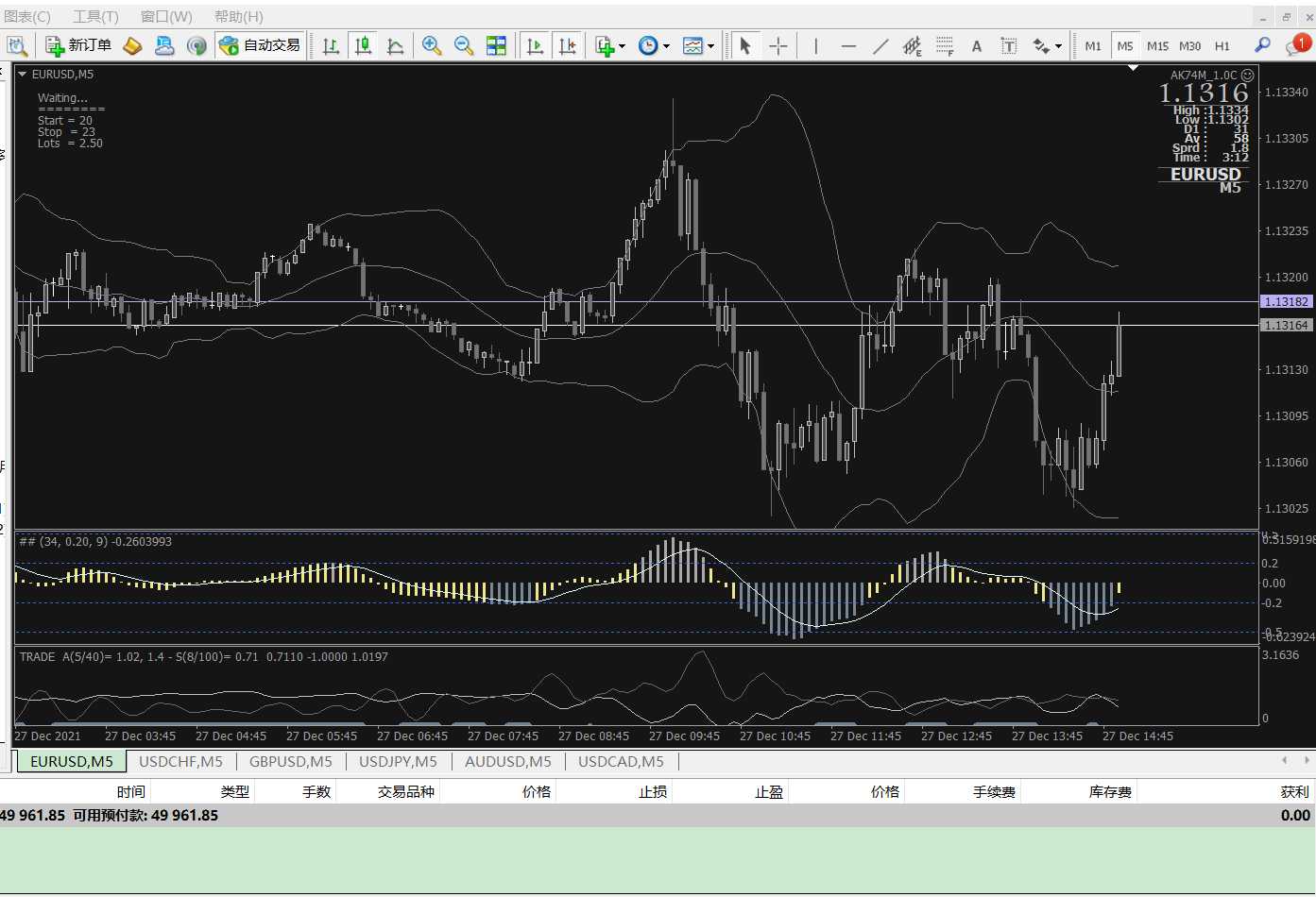
Task: Open the 帮助(H) menu
Action: point(239,17)
